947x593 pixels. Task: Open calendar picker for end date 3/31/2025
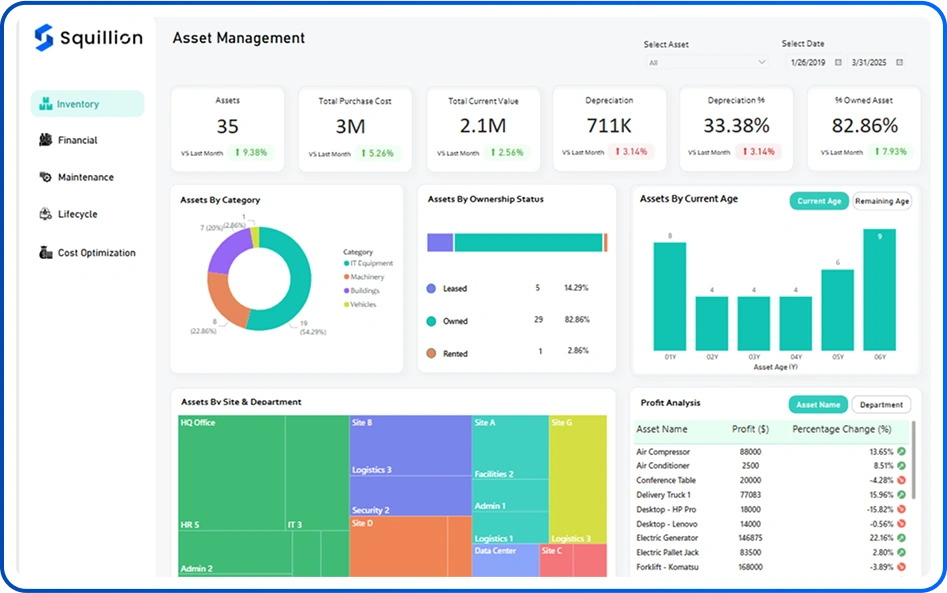(x=899, y=62)
